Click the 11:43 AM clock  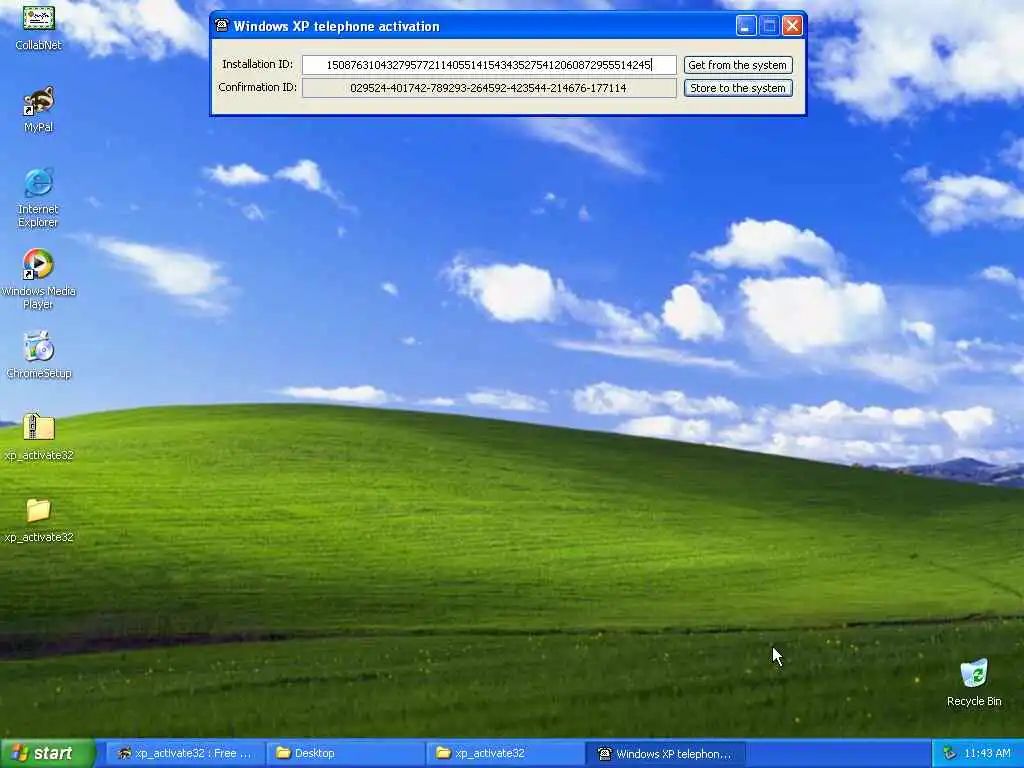click(x=987, y=754)
